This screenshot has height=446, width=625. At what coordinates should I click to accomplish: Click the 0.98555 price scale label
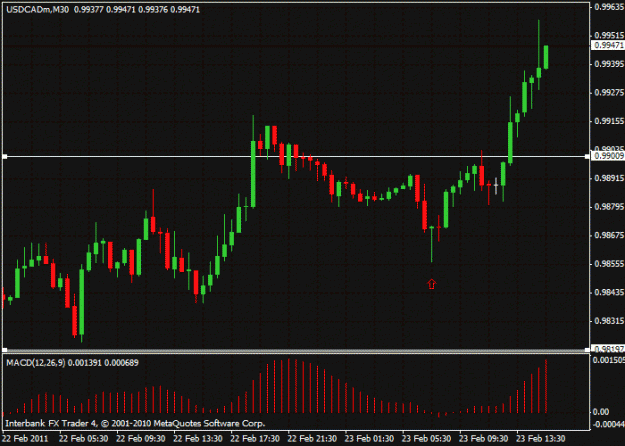pos(609,264)
